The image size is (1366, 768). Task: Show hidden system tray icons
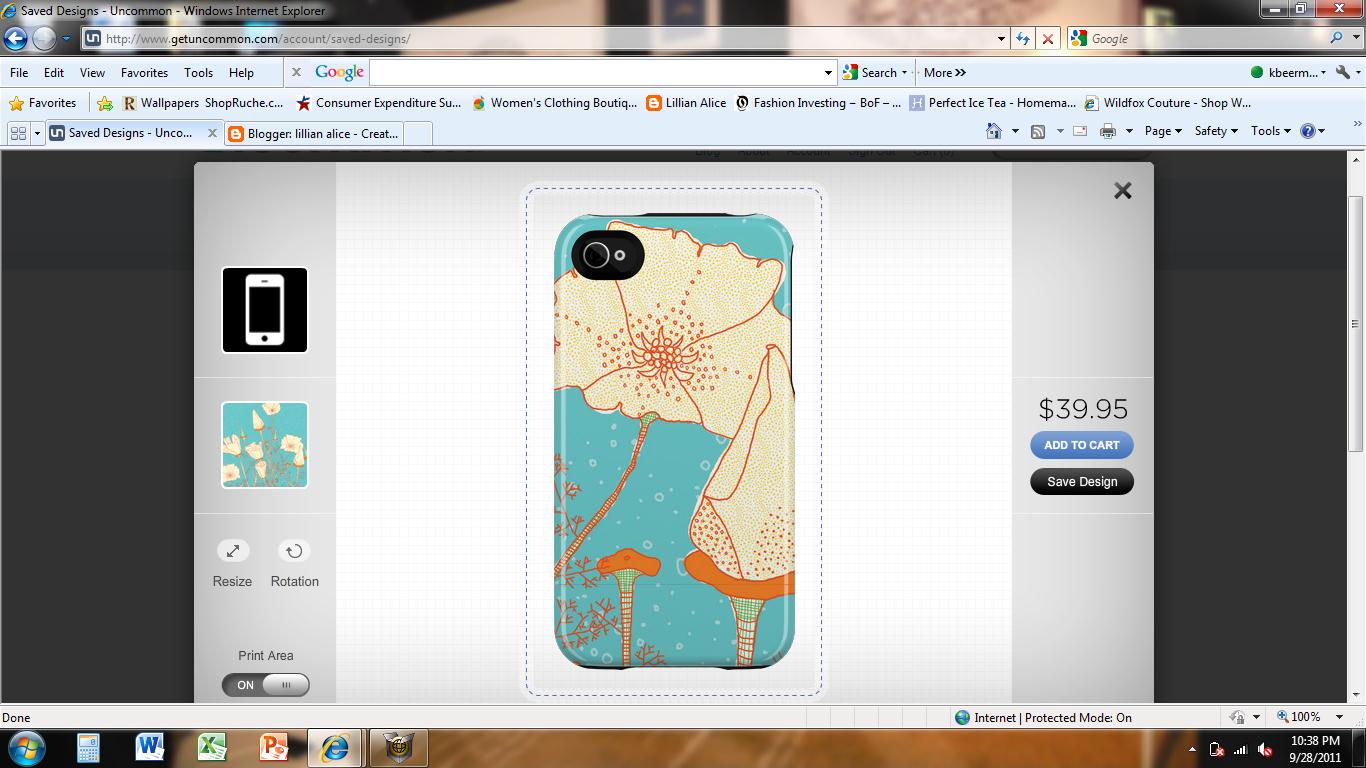click(x=1192, y=749)
